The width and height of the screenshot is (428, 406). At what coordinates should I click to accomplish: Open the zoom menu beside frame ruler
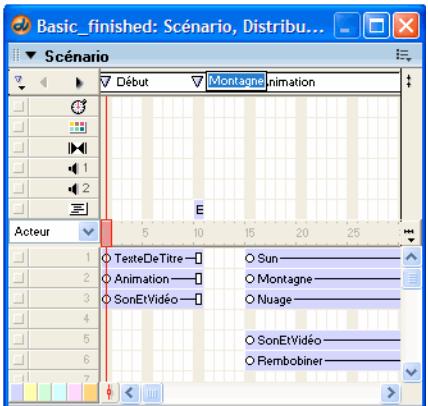(409, 235)
